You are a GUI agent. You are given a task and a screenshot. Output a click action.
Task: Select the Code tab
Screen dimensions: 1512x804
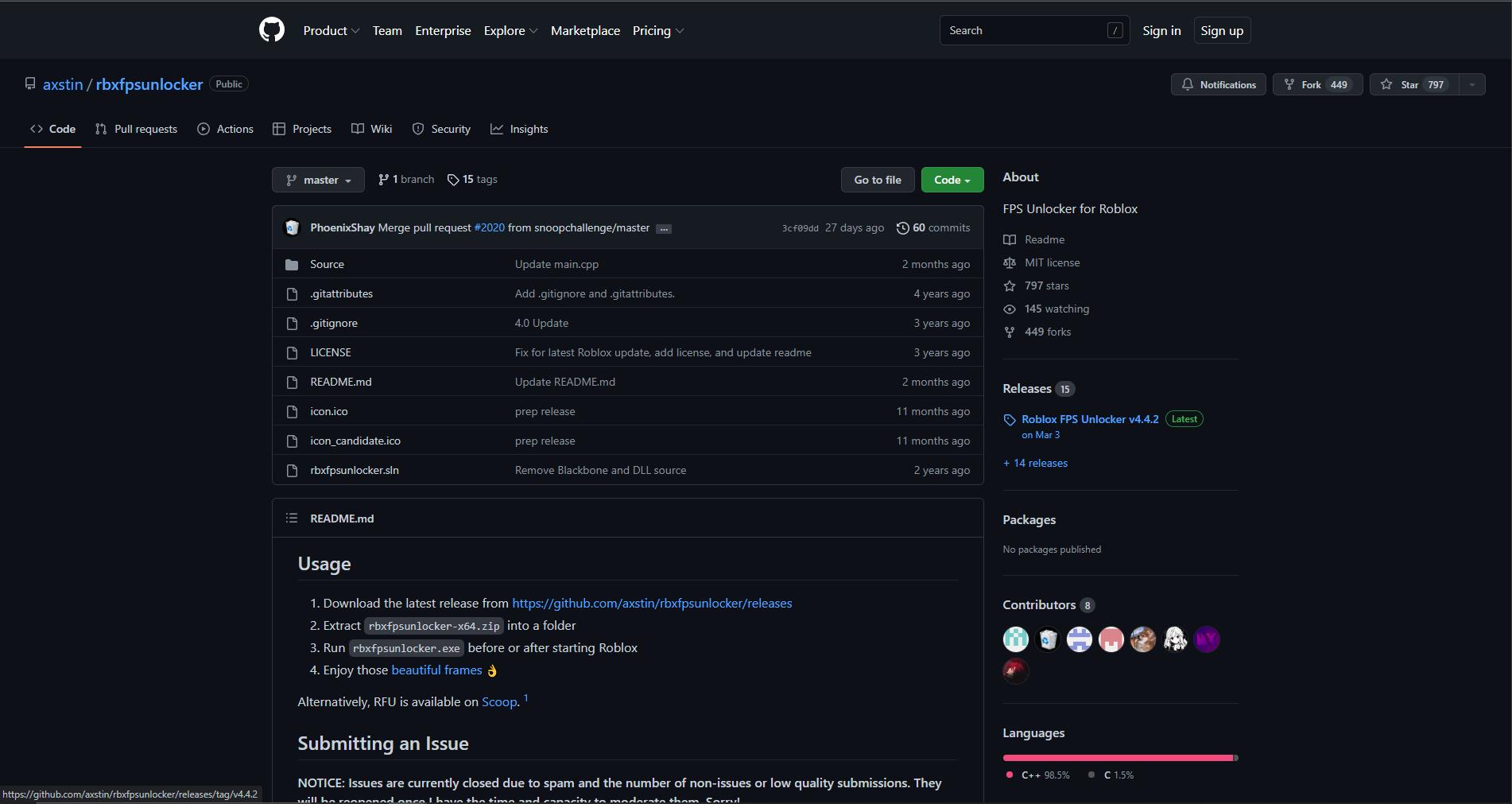(x=52, y=129)
